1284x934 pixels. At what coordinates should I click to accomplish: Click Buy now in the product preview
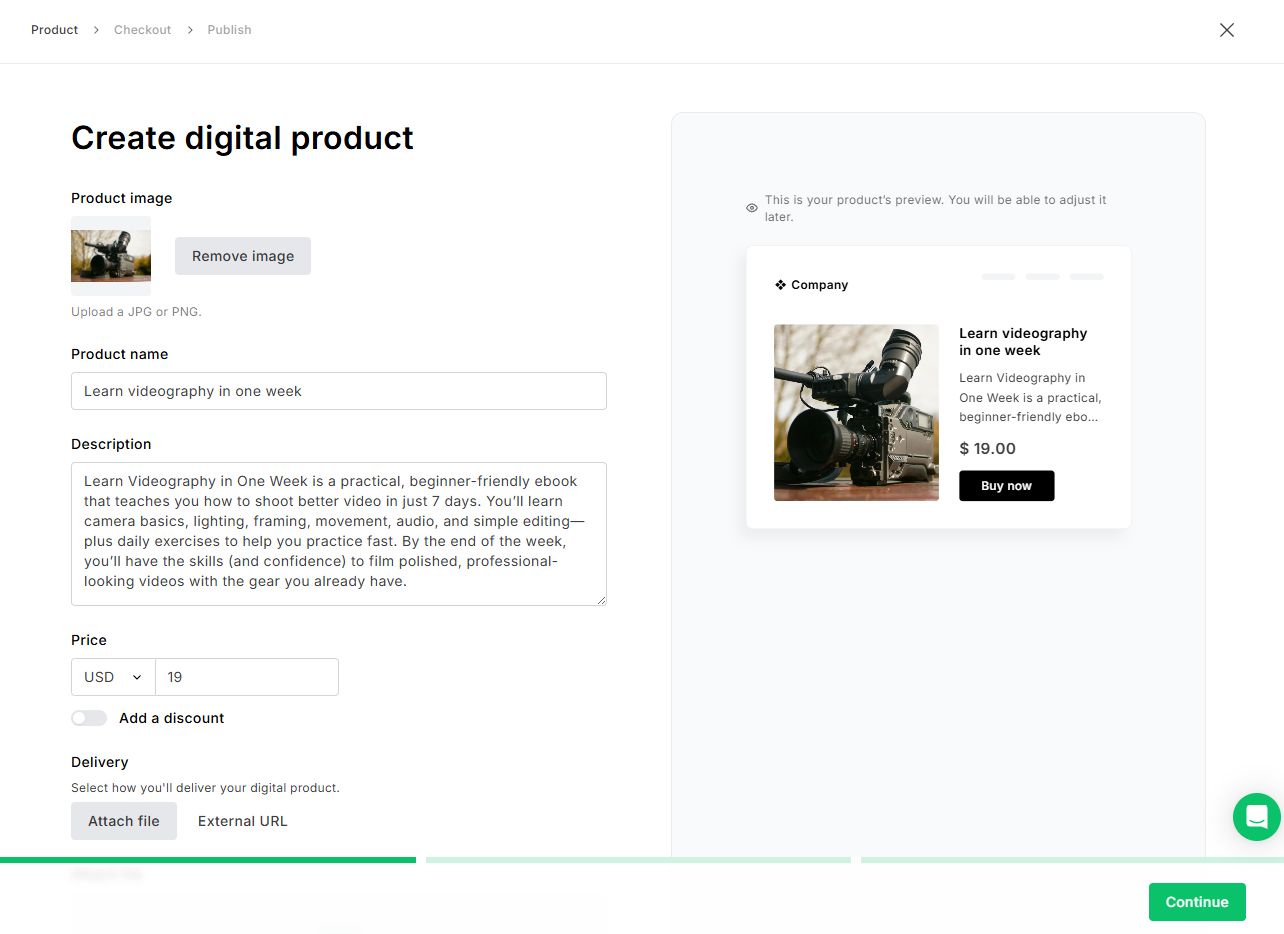click(1006, 485)
